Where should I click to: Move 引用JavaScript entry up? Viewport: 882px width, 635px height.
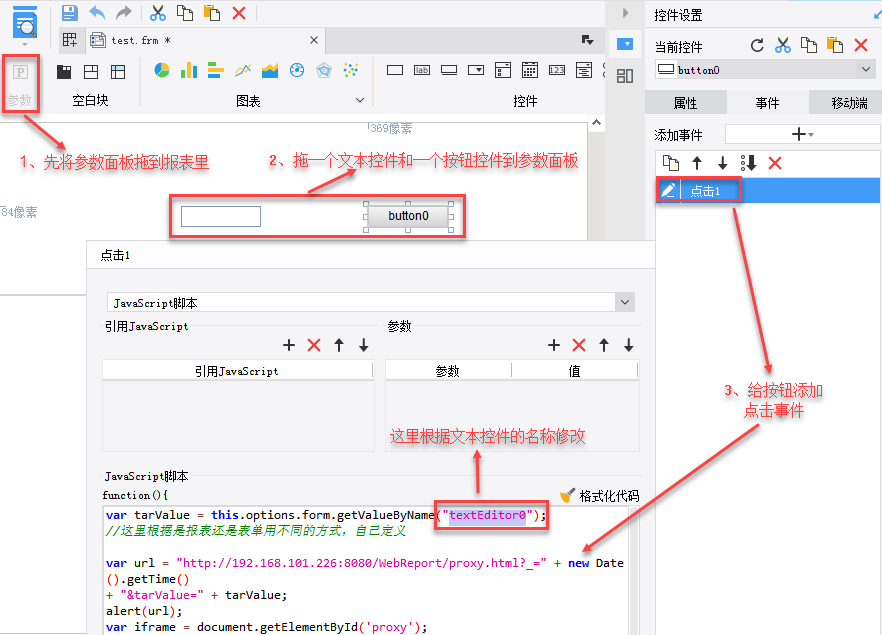point(339,345)
